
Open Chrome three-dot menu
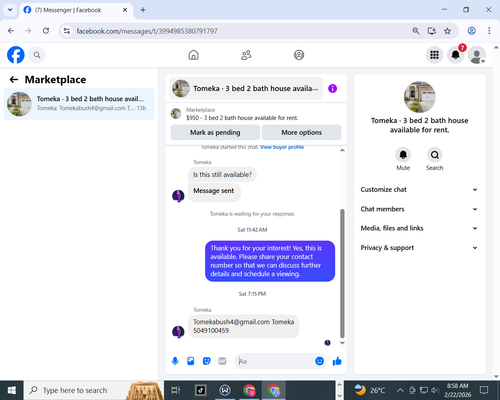pyautogui.click(x=489, y=31)
